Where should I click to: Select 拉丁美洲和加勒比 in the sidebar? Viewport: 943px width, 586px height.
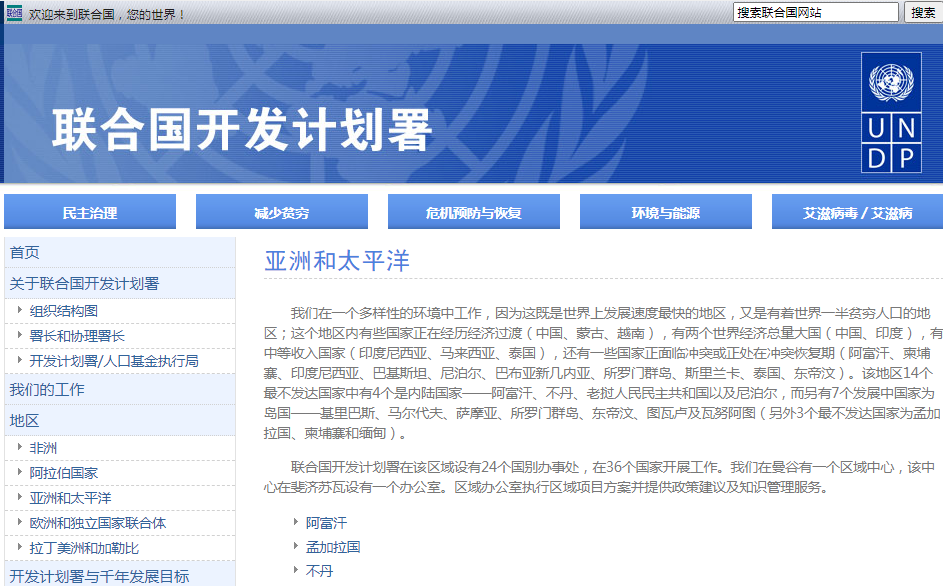(84, 548)
